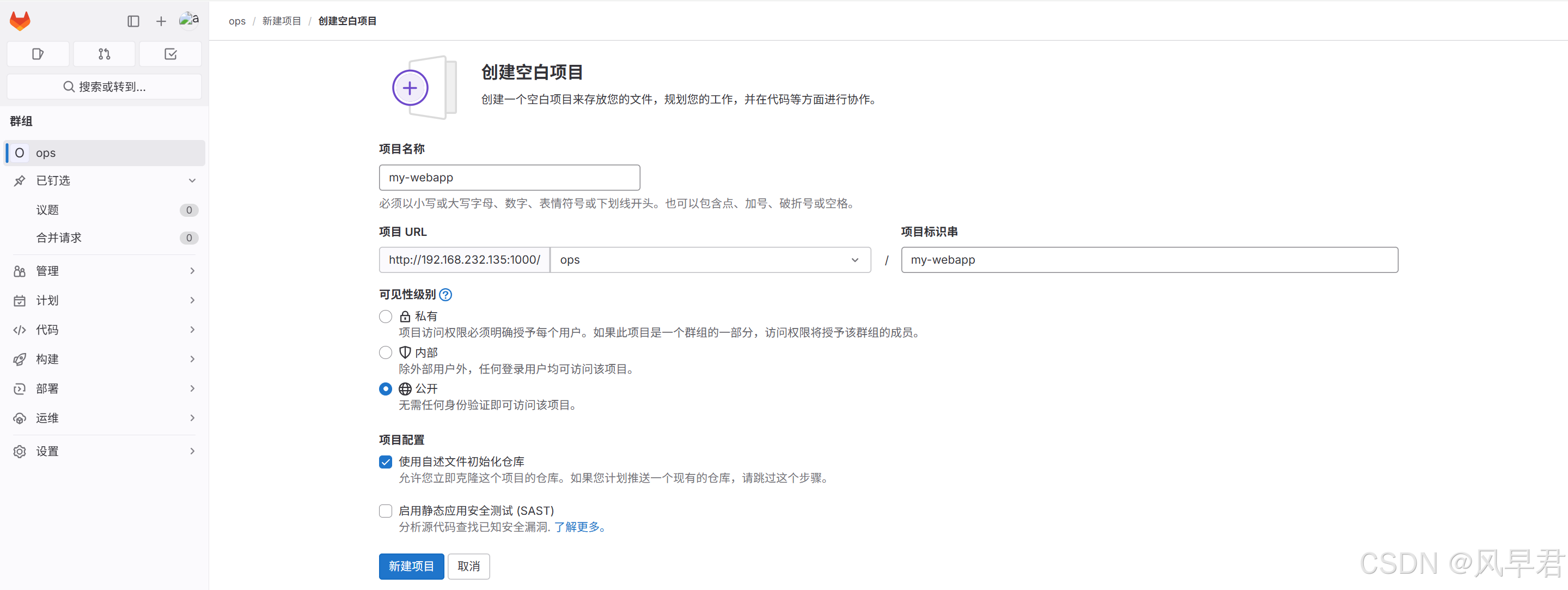Click the plus create-new icon
The height and width of the screenshot is (590, 1568).
pos(161,21)
